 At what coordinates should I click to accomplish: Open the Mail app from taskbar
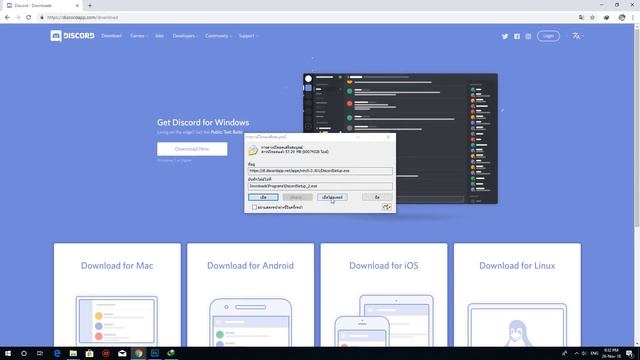[x=122, y=353]
